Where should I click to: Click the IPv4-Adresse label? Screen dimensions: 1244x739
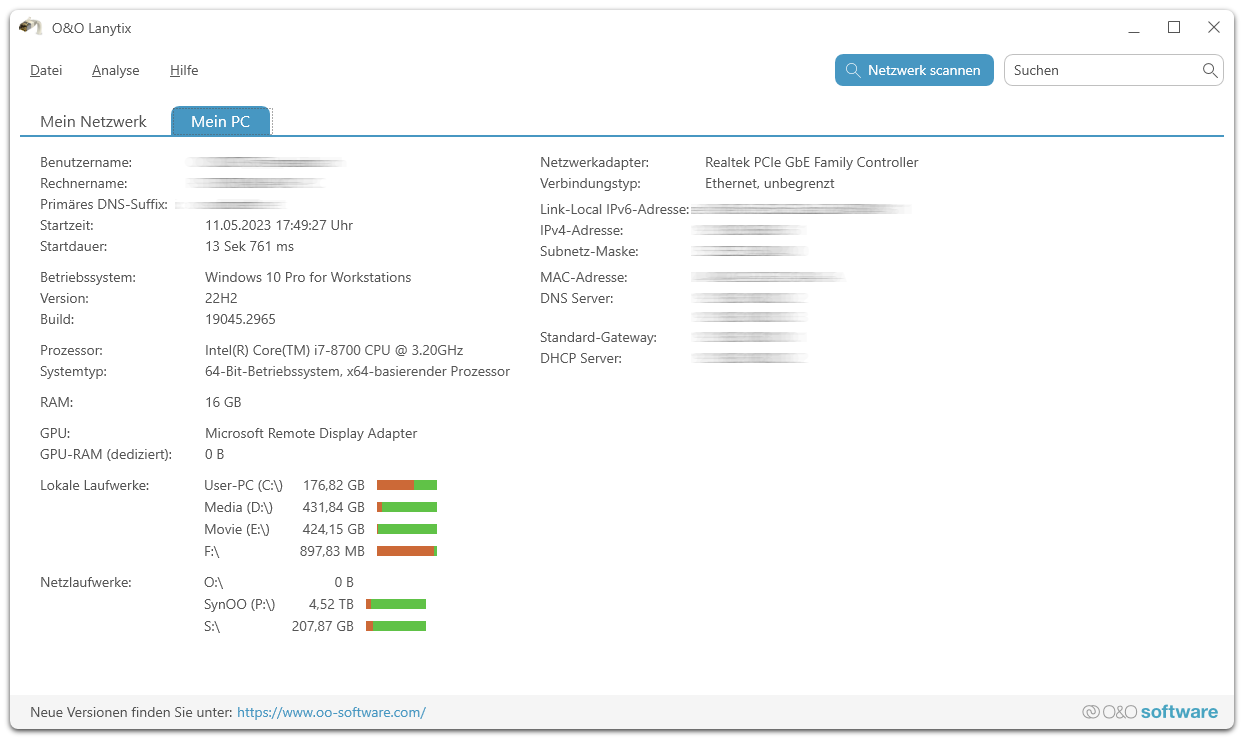pos(582,230)
